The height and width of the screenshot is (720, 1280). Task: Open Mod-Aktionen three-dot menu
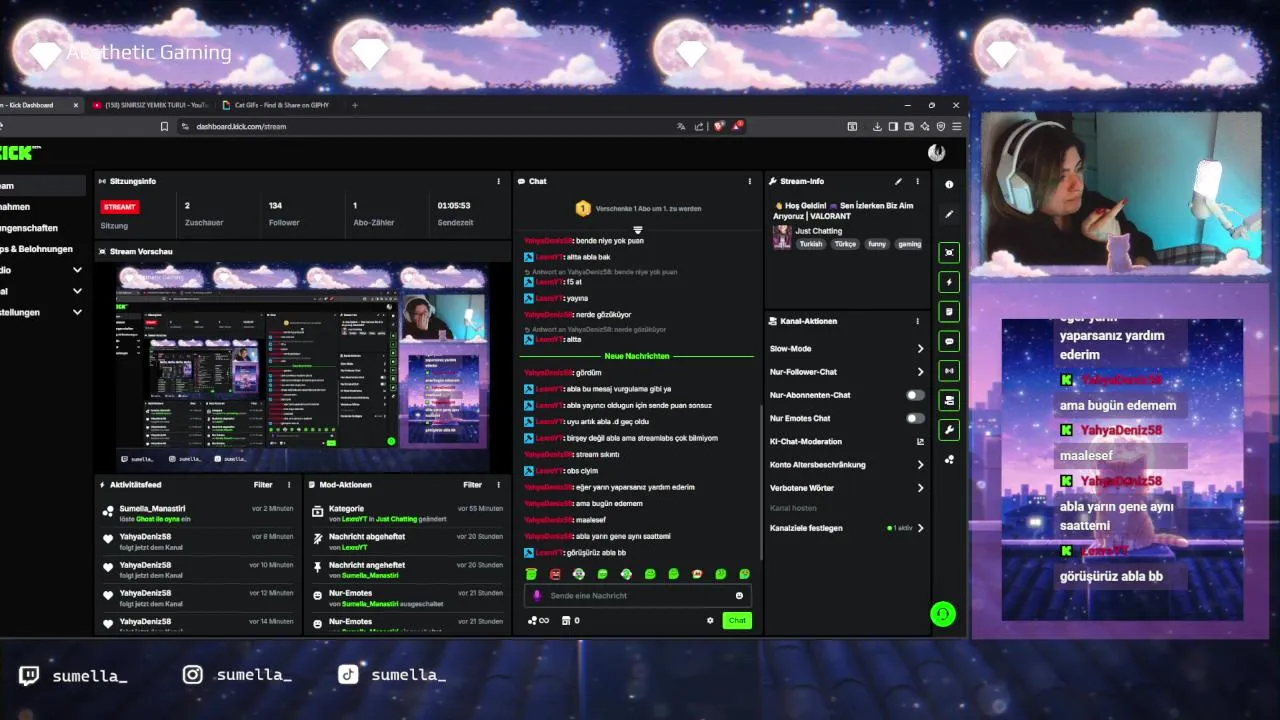[498, 485]
